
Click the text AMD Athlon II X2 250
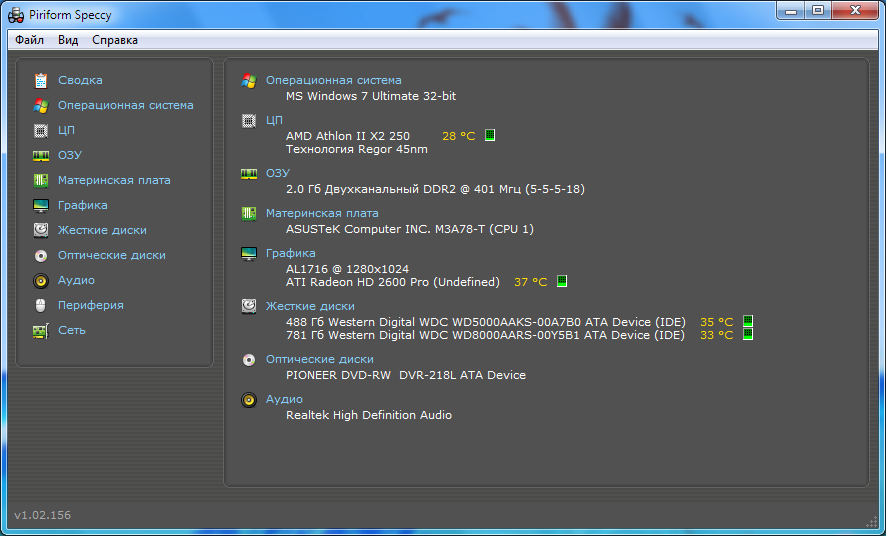tap(348, 136)
